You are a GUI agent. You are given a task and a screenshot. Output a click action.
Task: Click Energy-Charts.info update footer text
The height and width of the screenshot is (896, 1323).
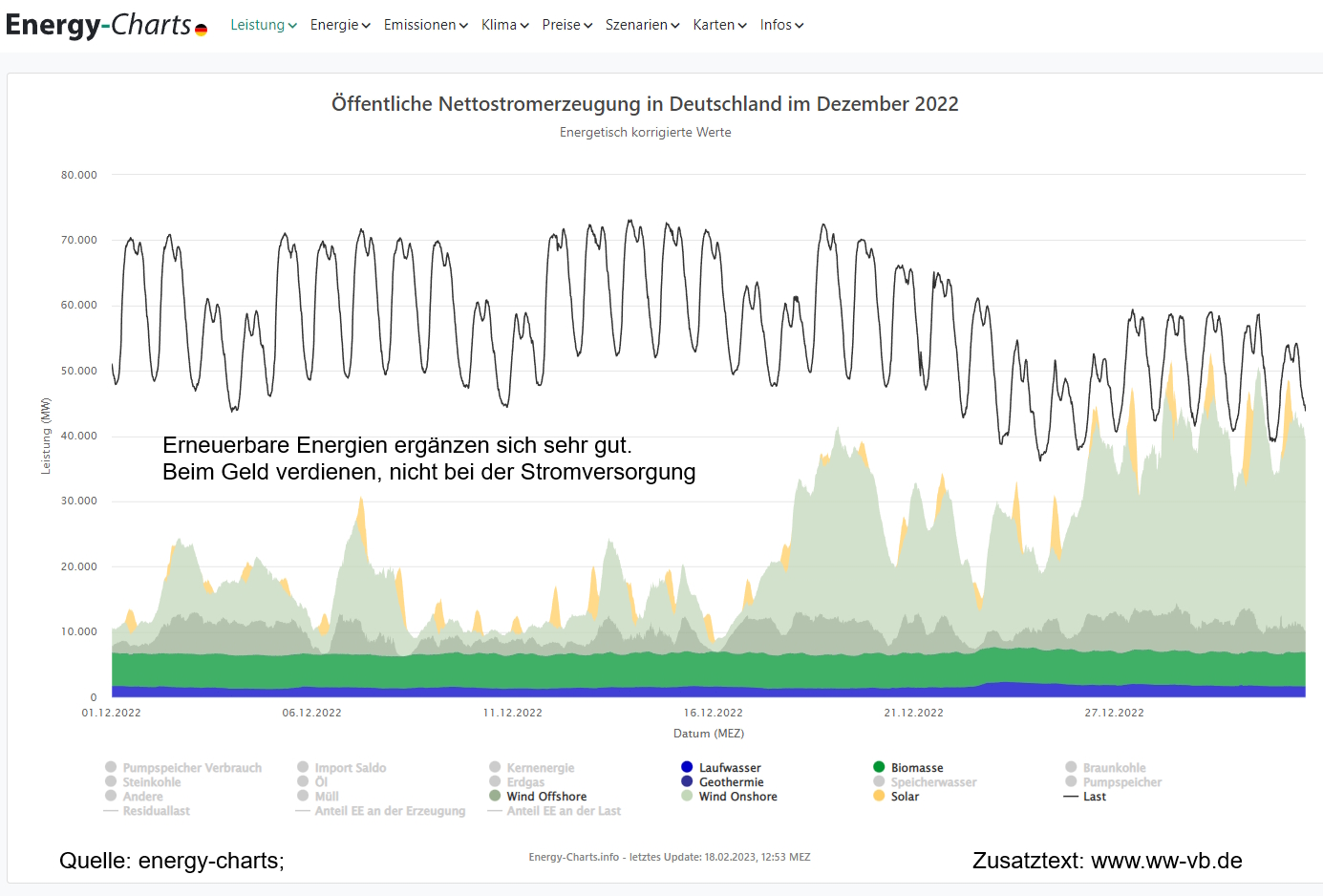(x=669, y=857)
